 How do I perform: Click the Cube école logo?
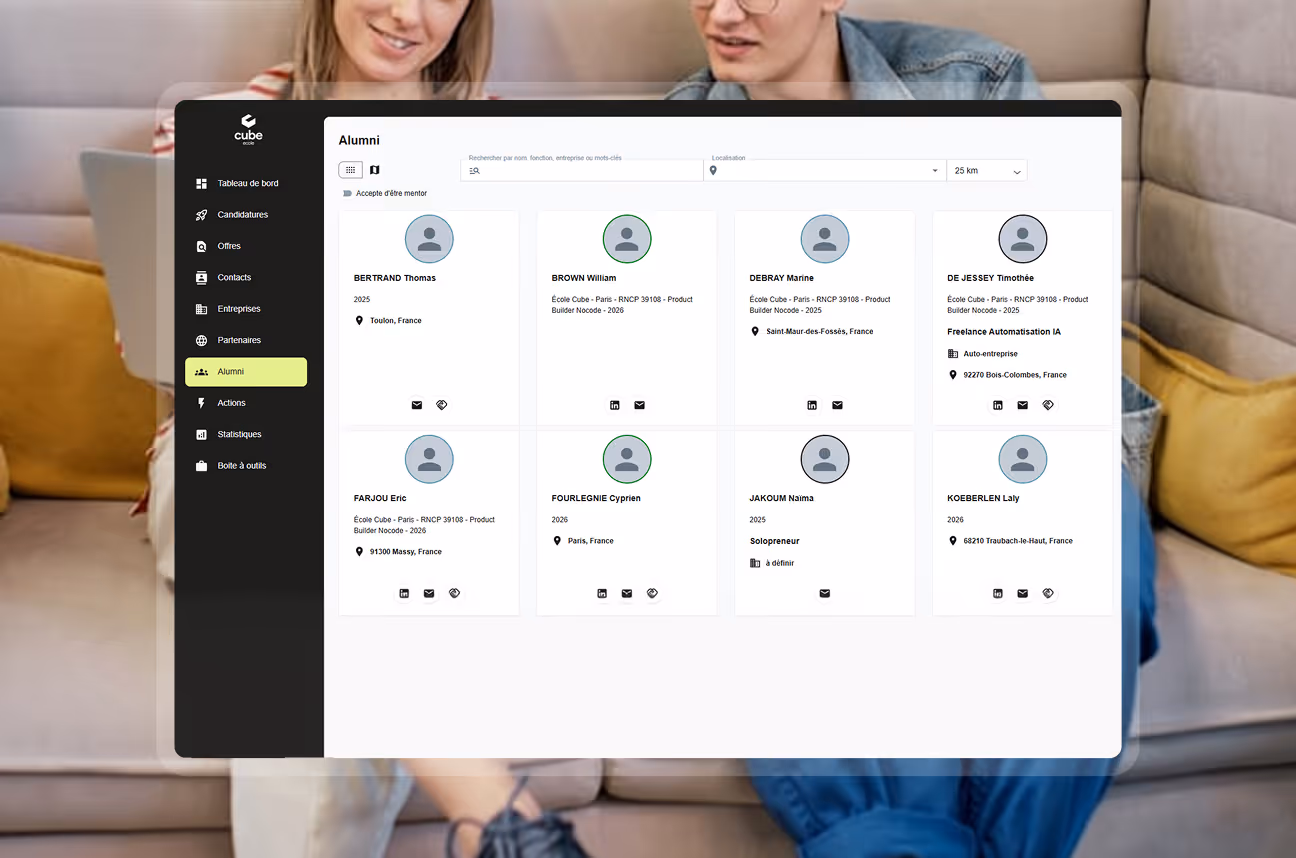(248, 130)
